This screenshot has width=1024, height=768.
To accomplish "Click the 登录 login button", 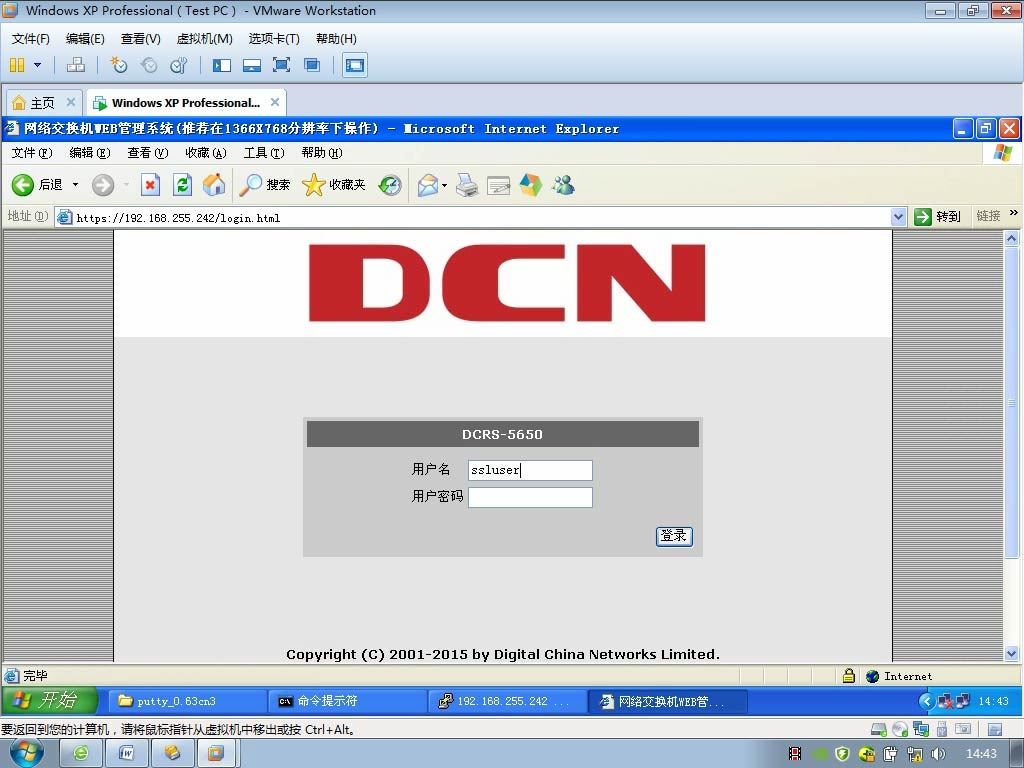I will tap(674, 536).
